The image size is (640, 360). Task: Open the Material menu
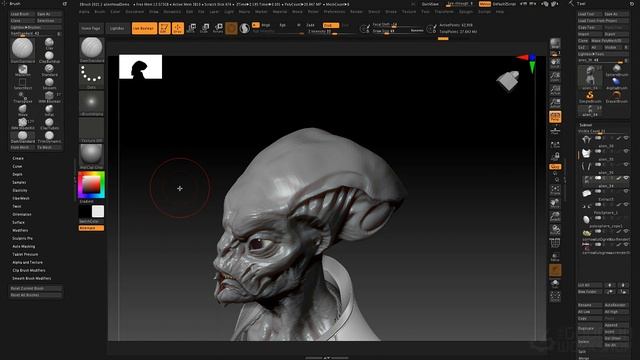[280, 12]
